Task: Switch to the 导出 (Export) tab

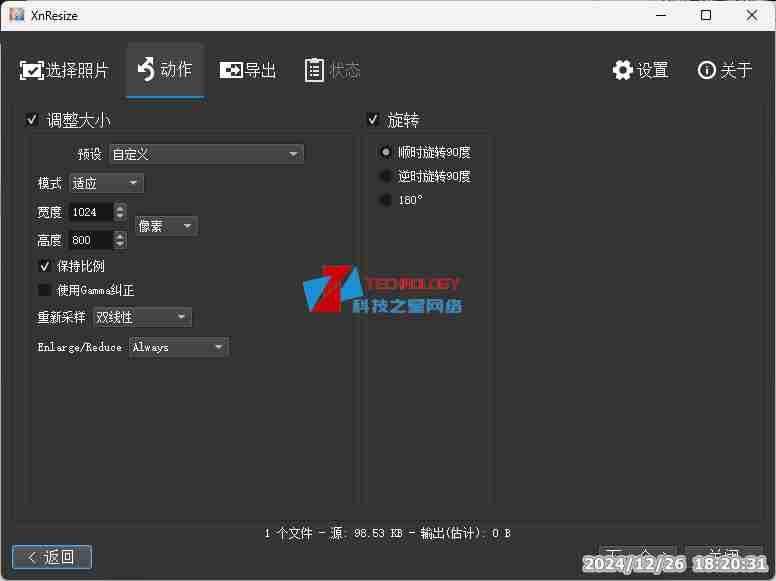Action: pos(248,70)
